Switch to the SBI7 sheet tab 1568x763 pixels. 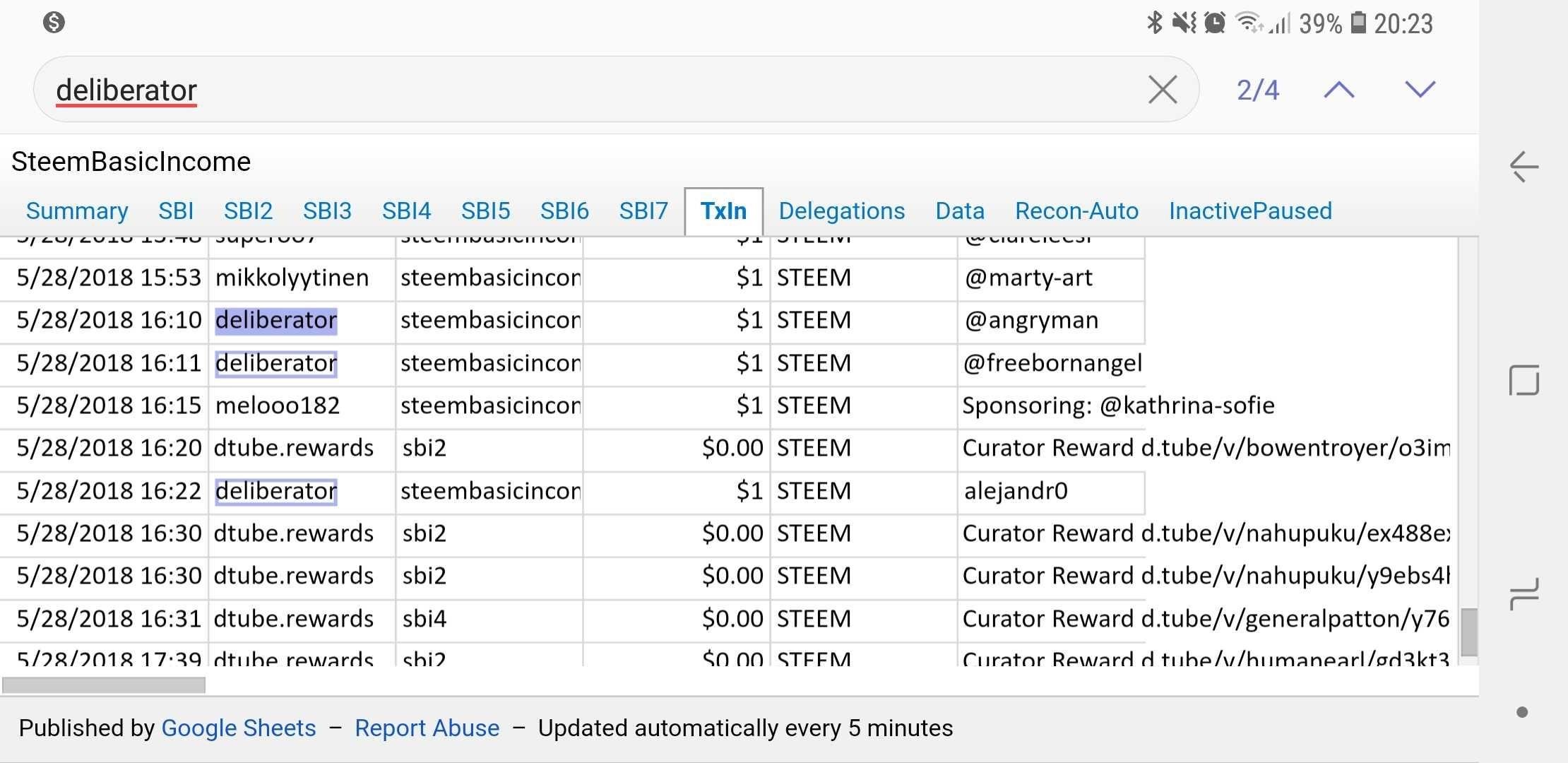pos(643,211)
